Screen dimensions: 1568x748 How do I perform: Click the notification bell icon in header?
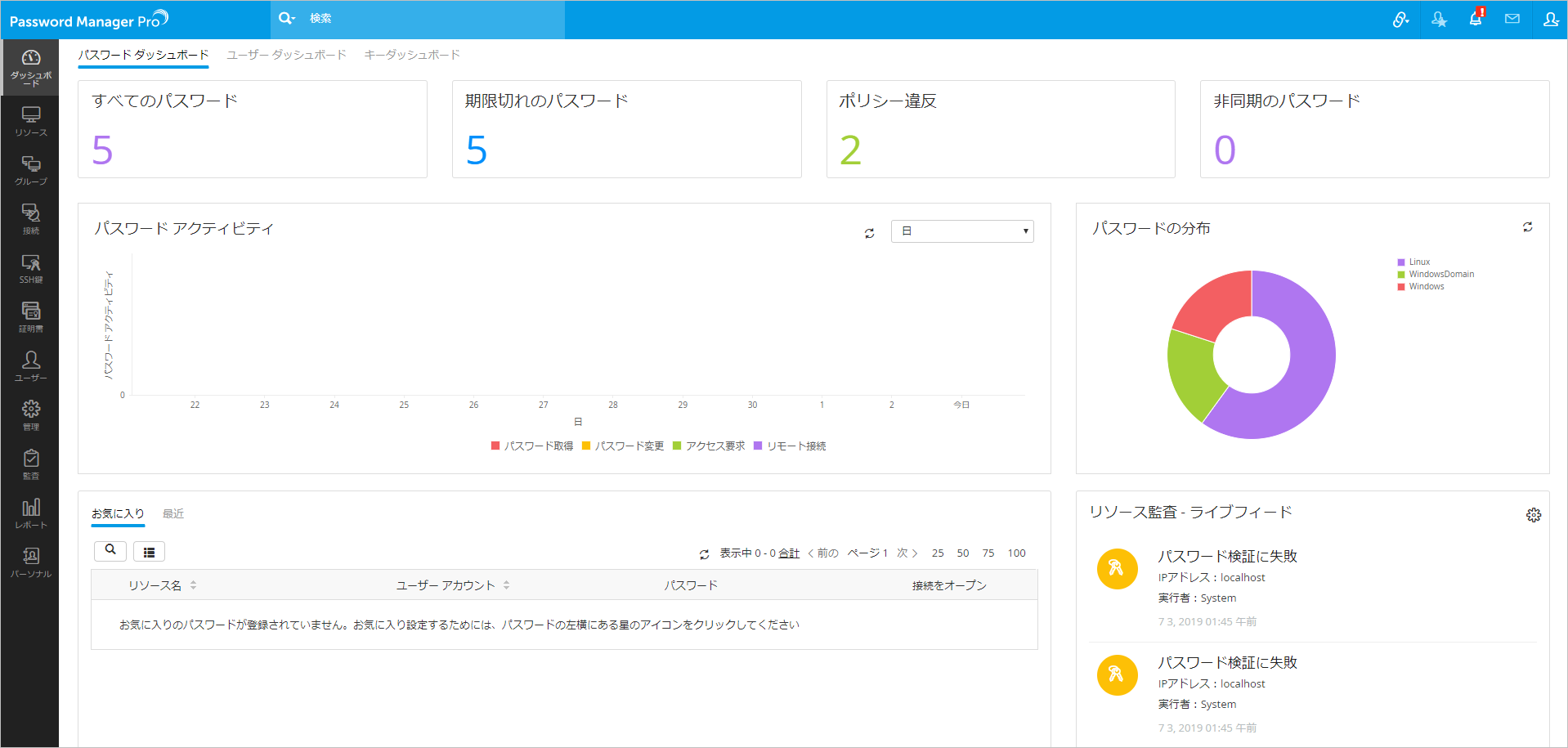pos(1475,19)
